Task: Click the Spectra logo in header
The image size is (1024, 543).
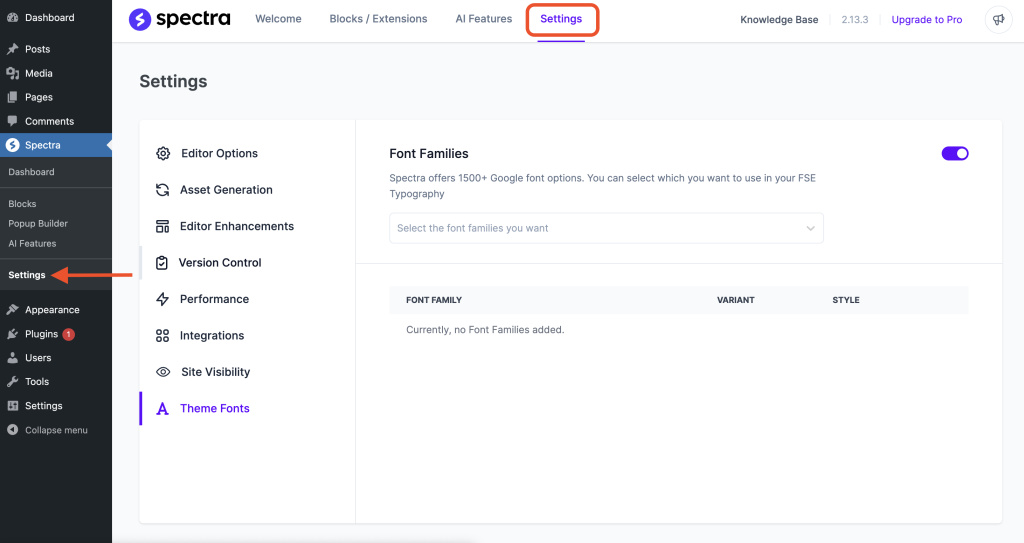Action: [179, 19]
